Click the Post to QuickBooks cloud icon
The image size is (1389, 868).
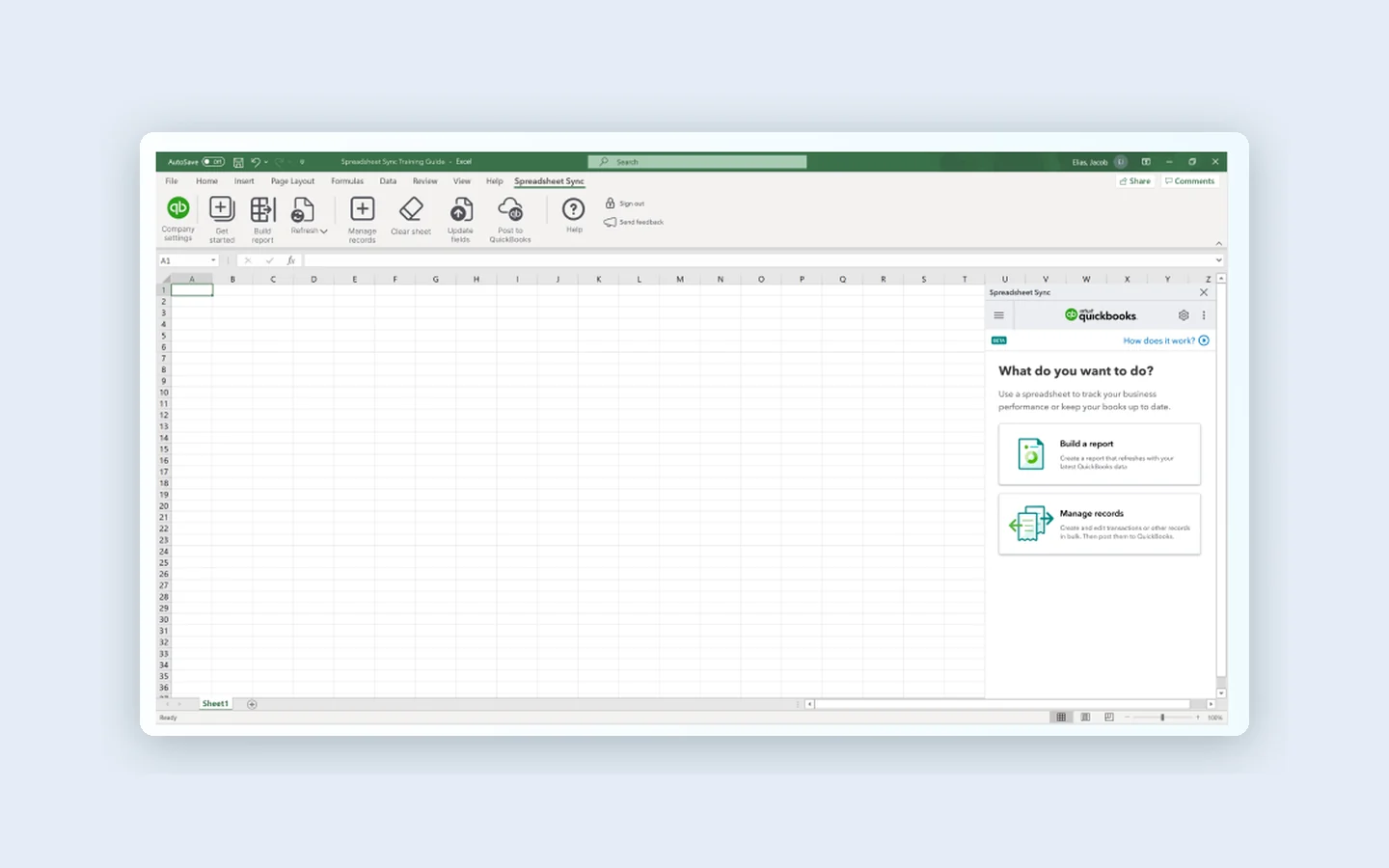(510, 208)
